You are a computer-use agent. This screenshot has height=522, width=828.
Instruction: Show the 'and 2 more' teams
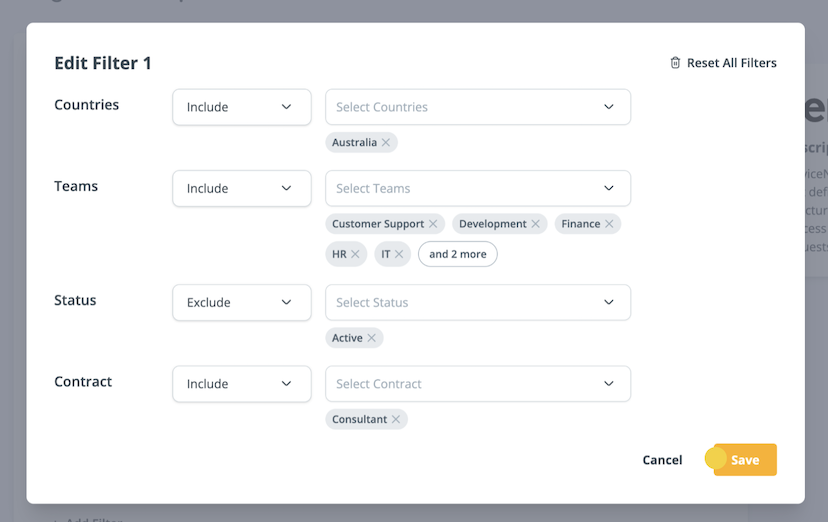coord(458,255)
